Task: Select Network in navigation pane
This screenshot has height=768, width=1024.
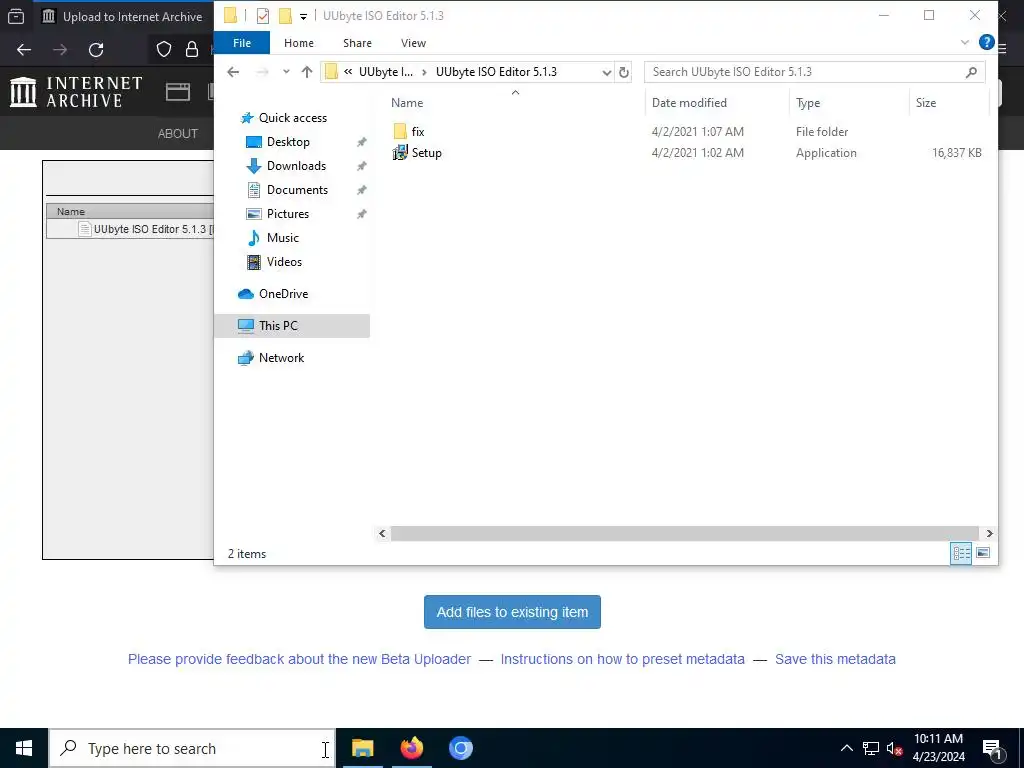Action: [281, 358]
